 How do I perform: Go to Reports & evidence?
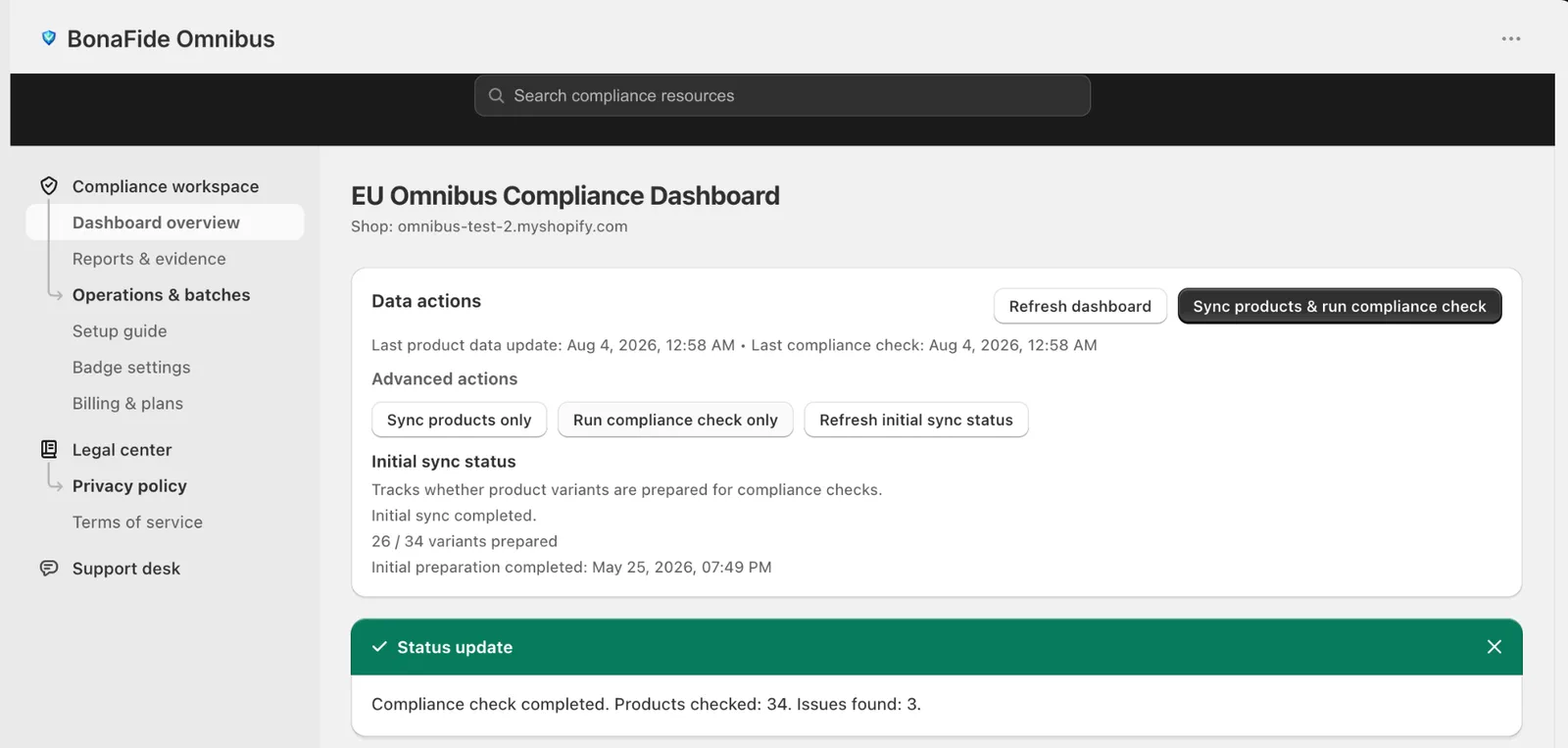[149, 259]
